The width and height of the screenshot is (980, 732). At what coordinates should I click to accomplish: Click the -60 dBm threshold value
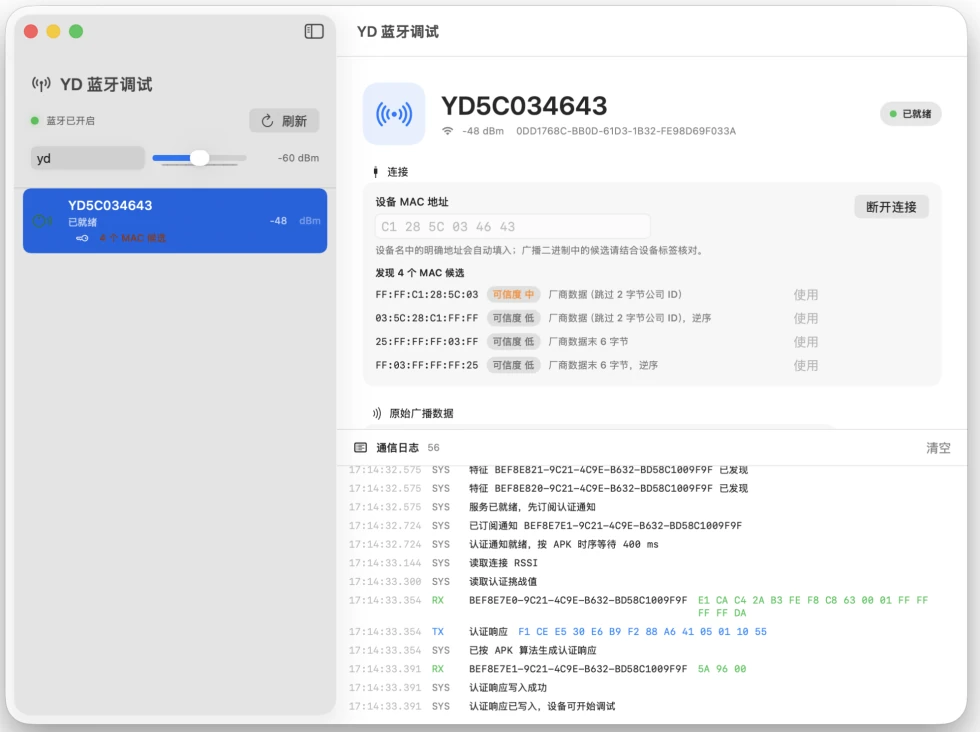tap(298, 158)
